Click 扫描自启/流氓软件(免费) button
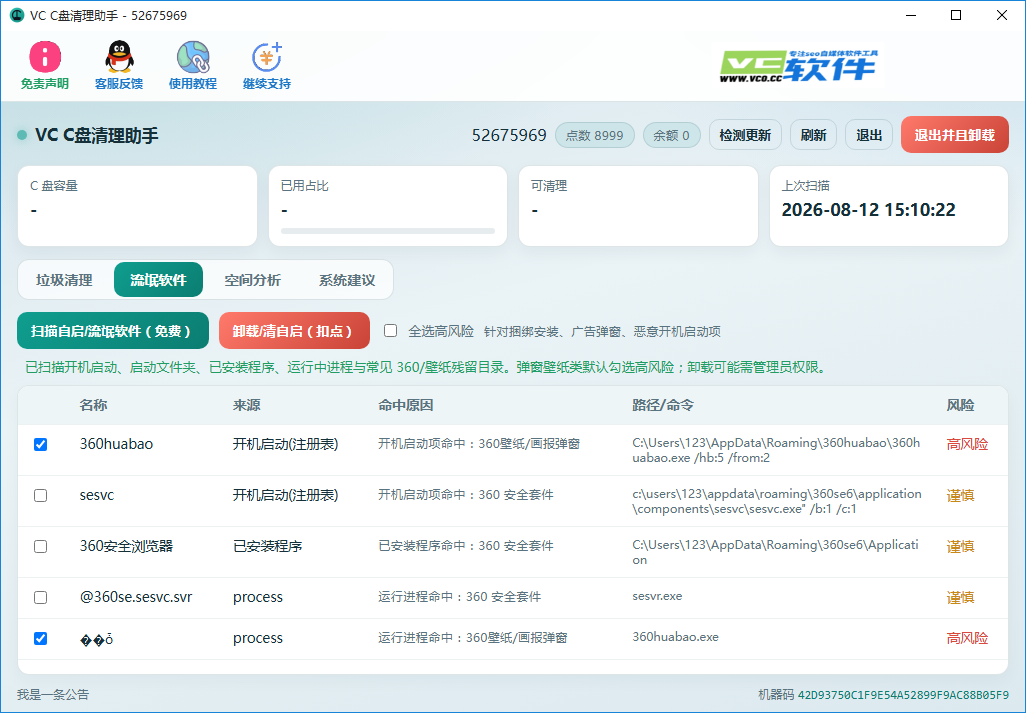This screenshot has width=1026, height=713. pyautogui.click(x=113, y=331)
